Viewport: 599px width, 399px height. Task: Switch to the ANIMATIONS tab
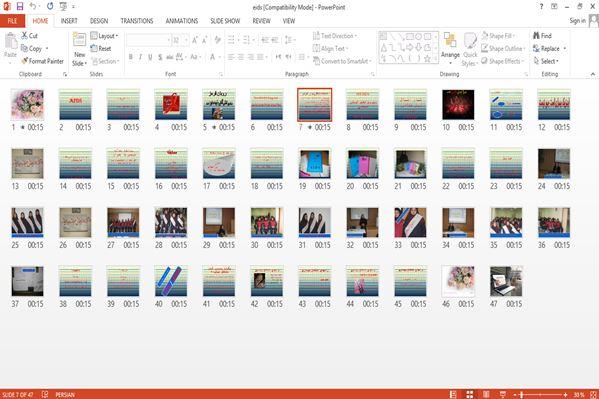tap(182, 21)
